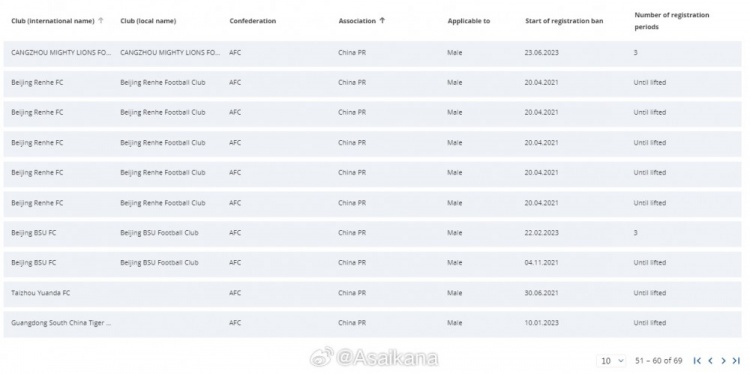Select Beijing BSU FC row dated 22.02.2023

373,233
